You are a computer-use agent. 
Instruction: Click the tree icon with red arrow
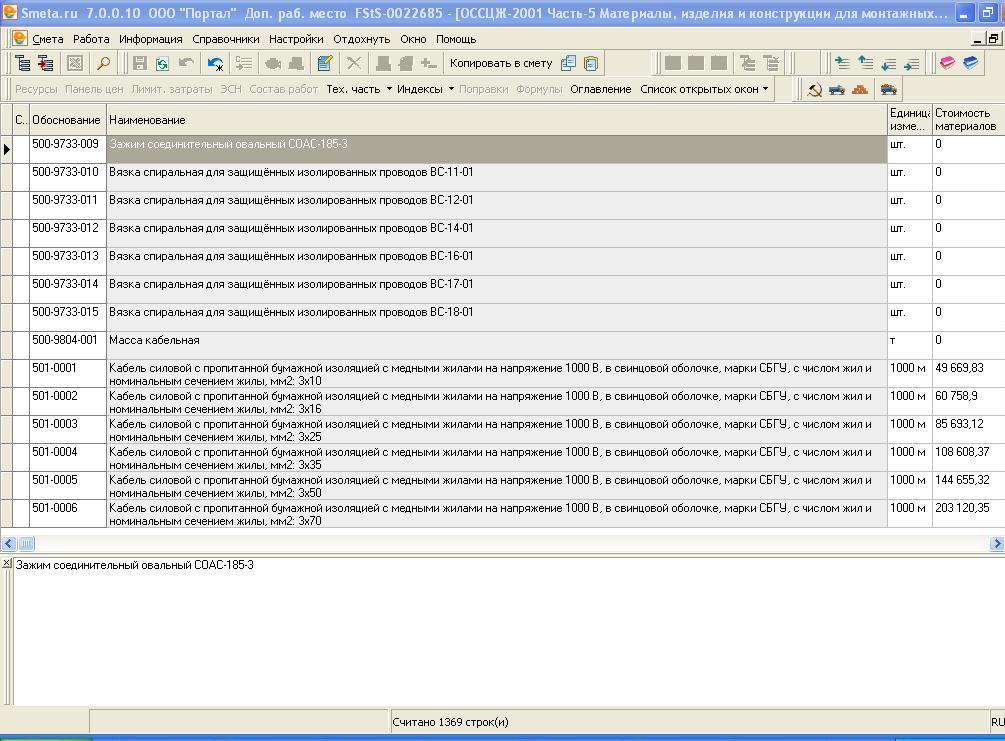46,63
